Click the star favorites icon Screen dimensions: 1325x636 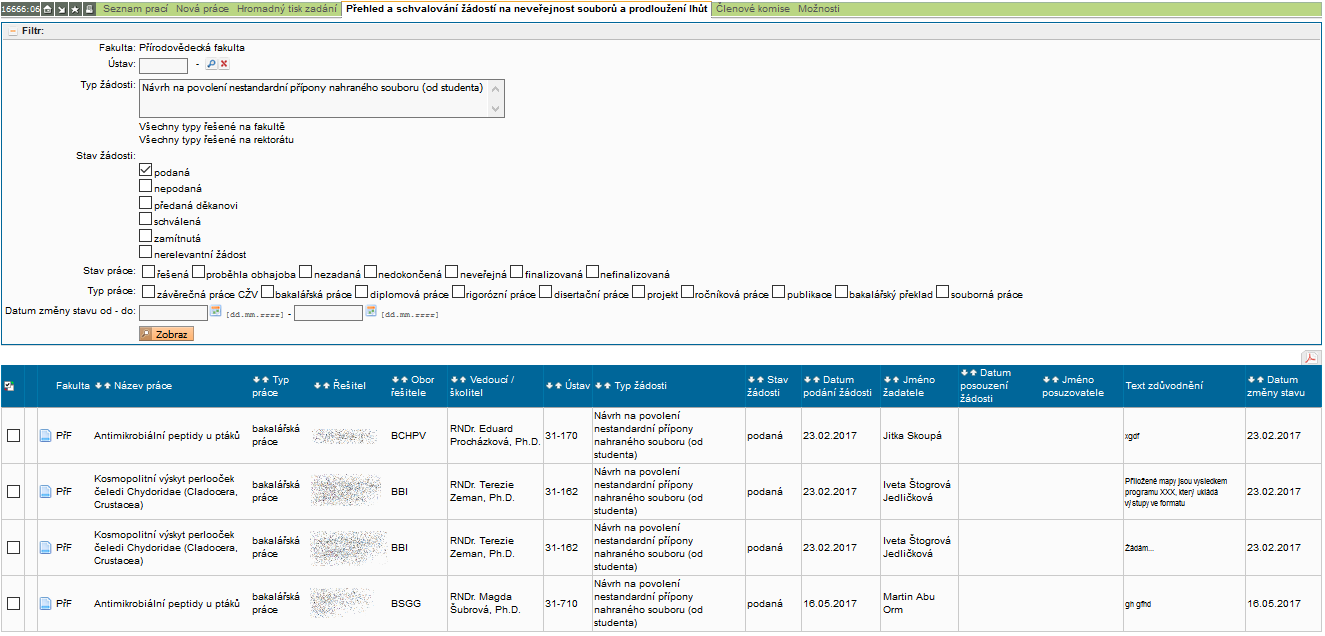click(x=75, y=9)
